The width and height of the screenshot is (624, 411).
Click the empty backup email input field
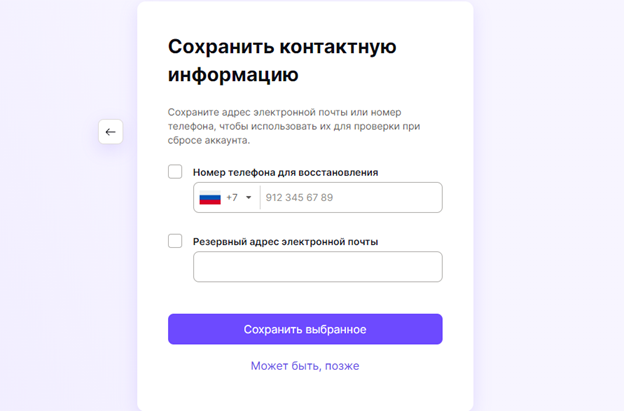(317, 267)
